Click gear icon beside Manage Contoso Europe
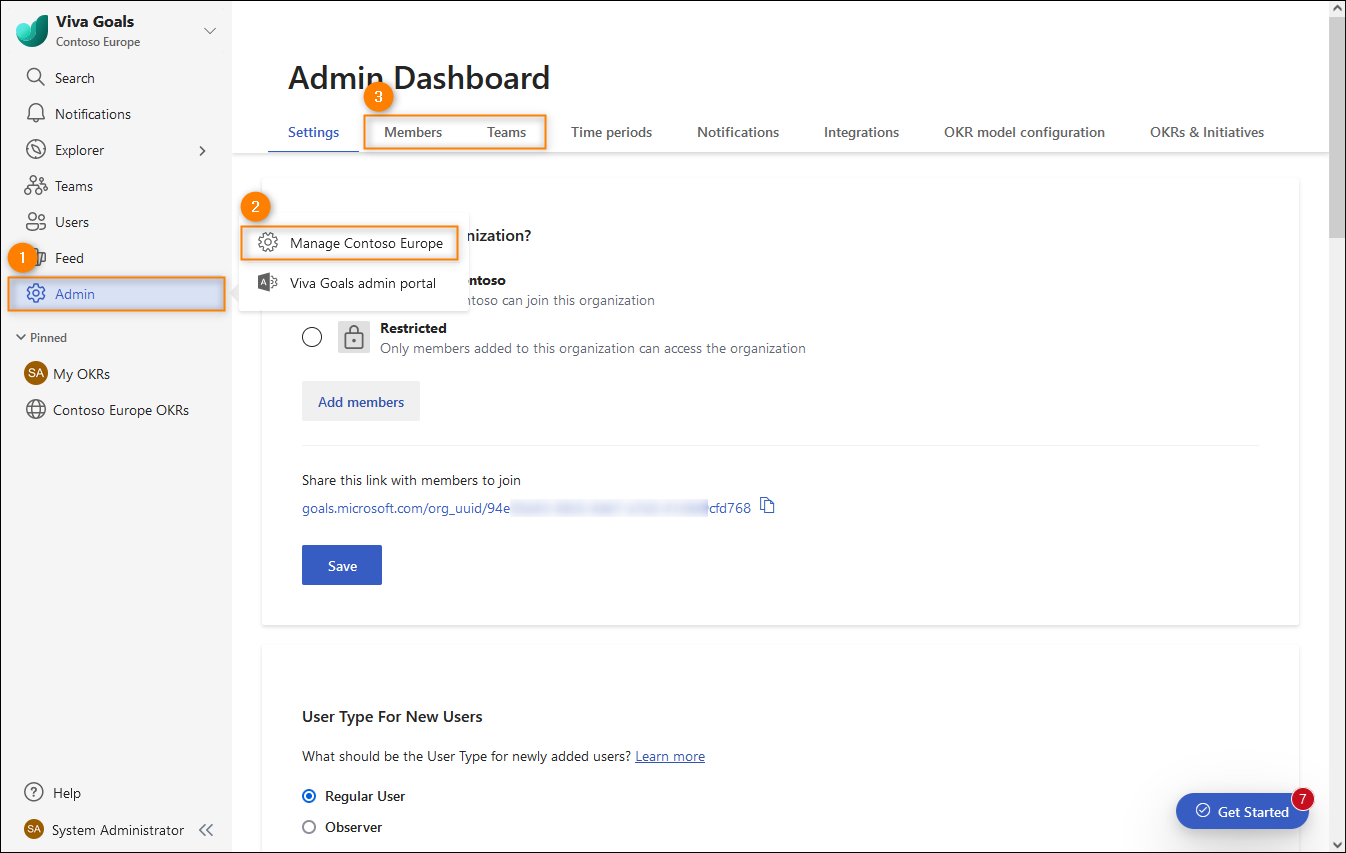Image resolution: width=1346 pixels, height=853 pixels. tap(268, 243)
